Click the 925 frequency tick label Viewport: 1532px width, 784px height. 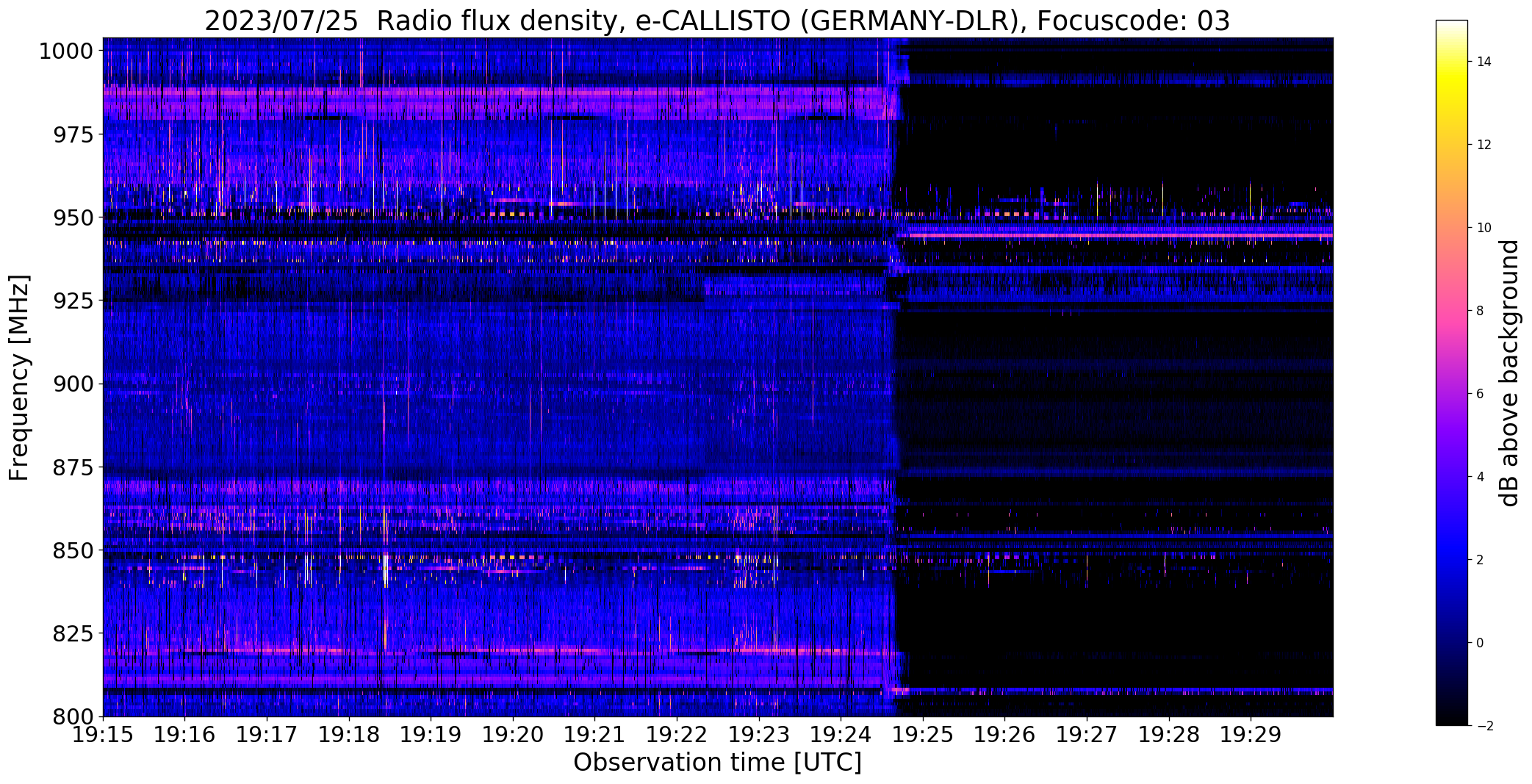click(x=73, y=301)
